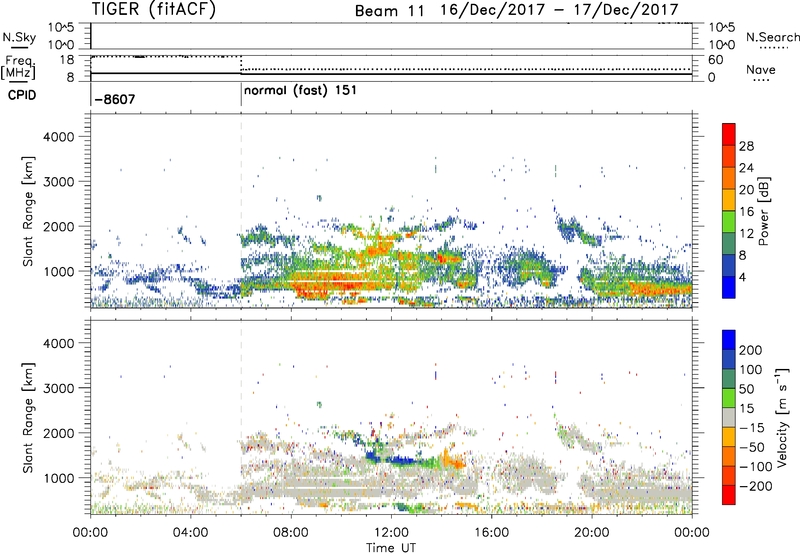Click the 08:00 time tick label

click(x=291, y=533)
